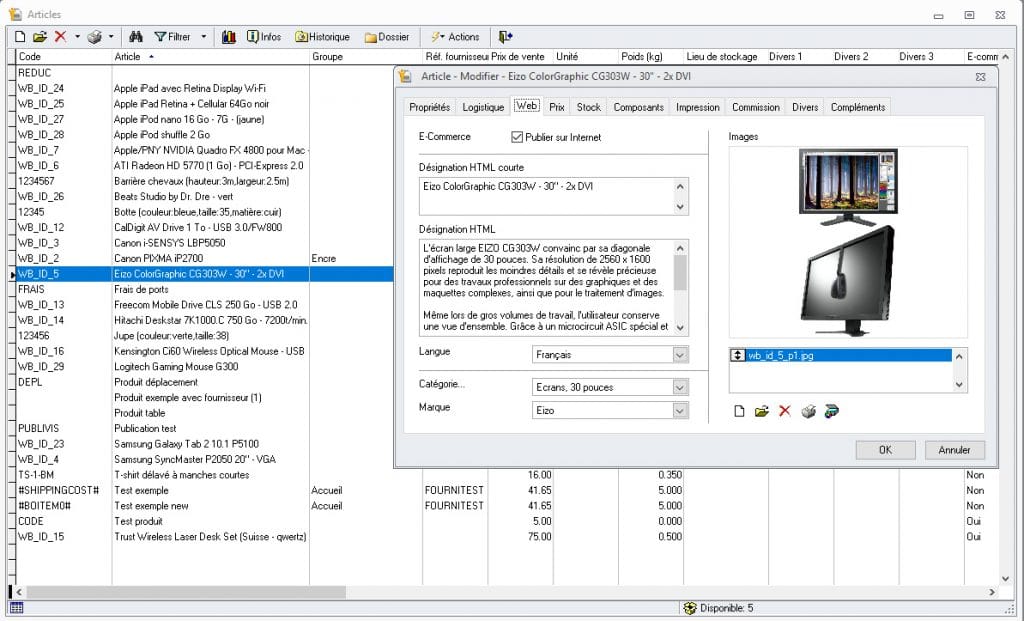Select row Samsung Galaxy Tab 2 10.1 P5100

pyautogui.click(x=204, y=444)
